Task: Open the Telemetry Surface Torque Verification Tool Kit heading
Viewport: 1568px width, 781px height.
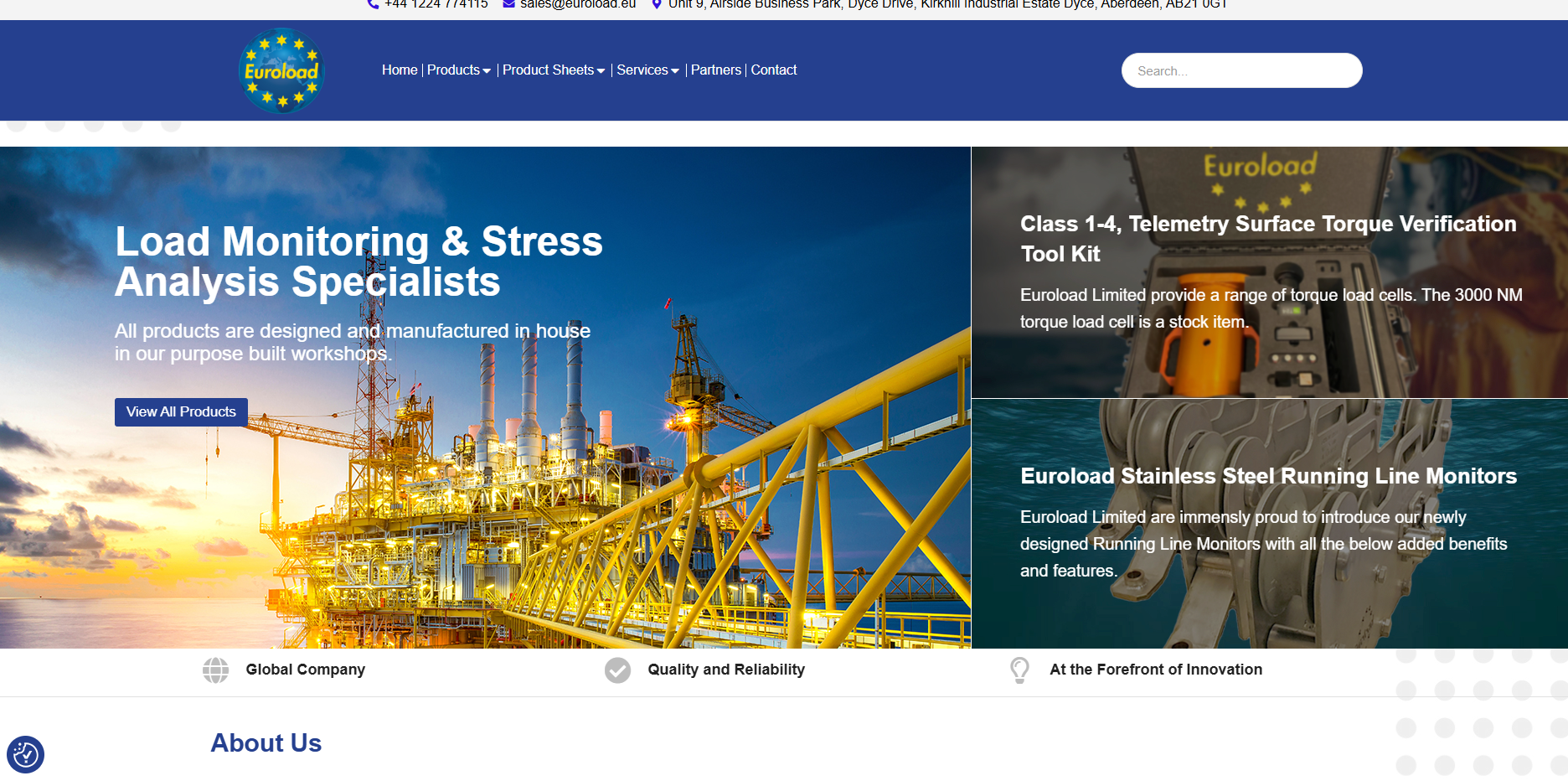Action: [1267, 239]
